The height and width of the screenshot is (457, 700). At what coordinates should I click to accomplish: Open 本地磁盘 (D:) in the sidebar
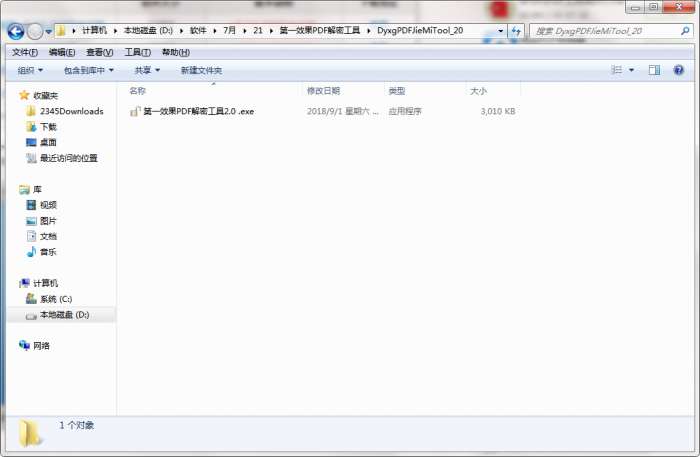pyautogui.click(x=65, y=315)
